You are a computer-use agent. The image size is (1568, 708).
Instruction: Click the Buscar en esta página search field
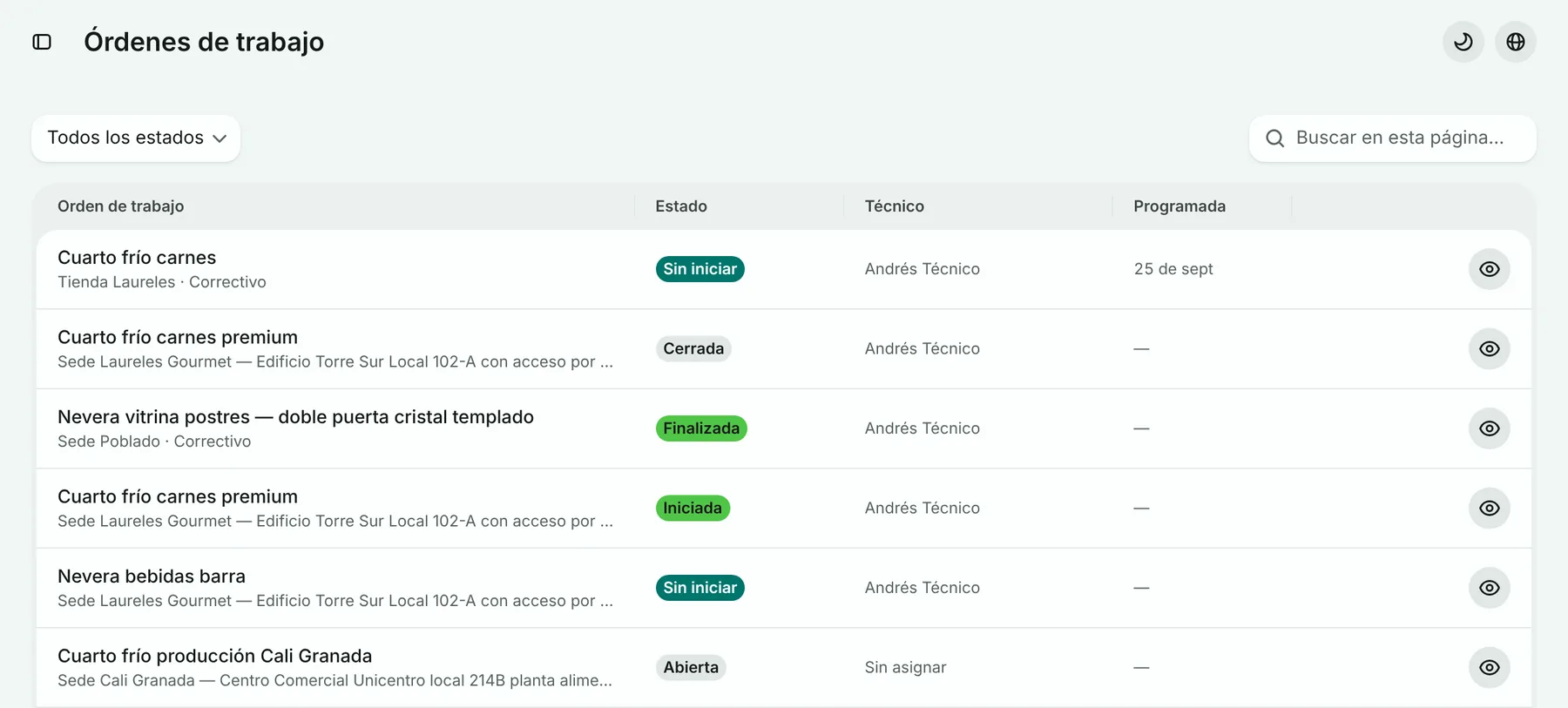[1392, 138]
